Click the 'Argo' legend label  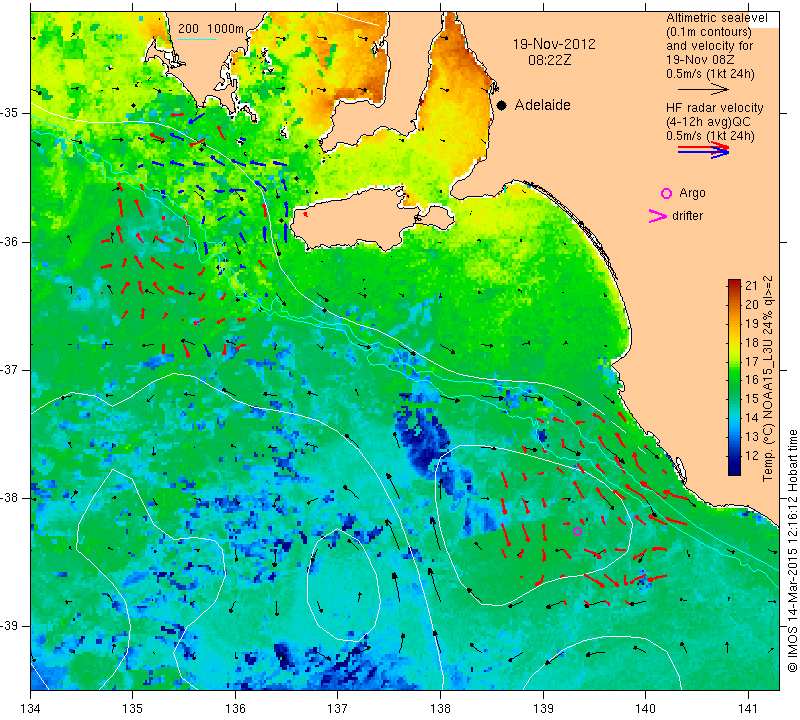coord(692,193)
